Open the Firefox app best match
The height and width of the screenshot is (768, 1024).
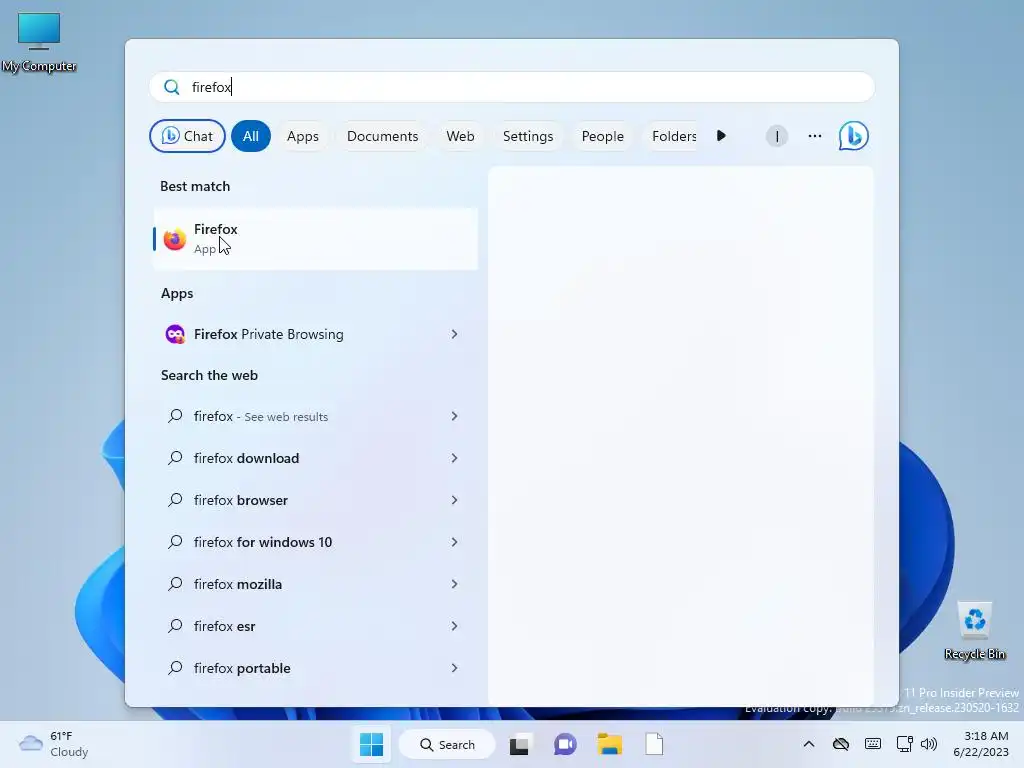coord(315,239)
